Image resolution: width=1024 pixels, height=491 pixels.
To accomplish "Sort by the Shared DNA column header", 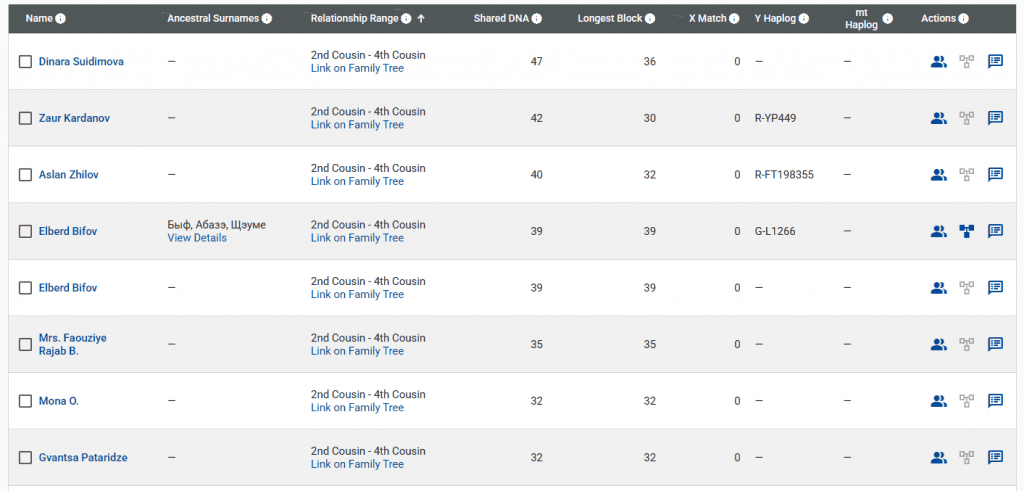I will pos(501,18).
